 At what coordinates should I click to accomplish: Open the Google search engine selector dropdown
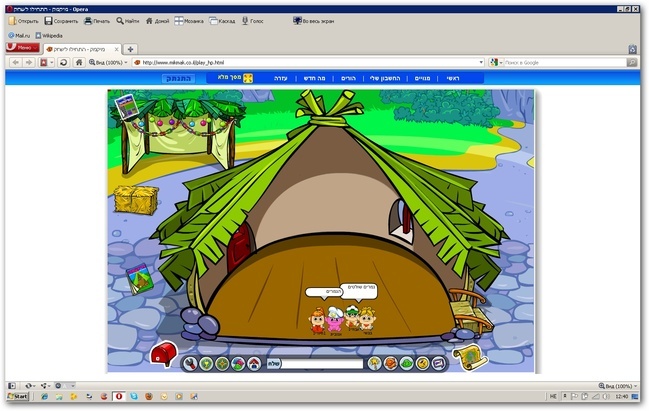pos(496,62)
